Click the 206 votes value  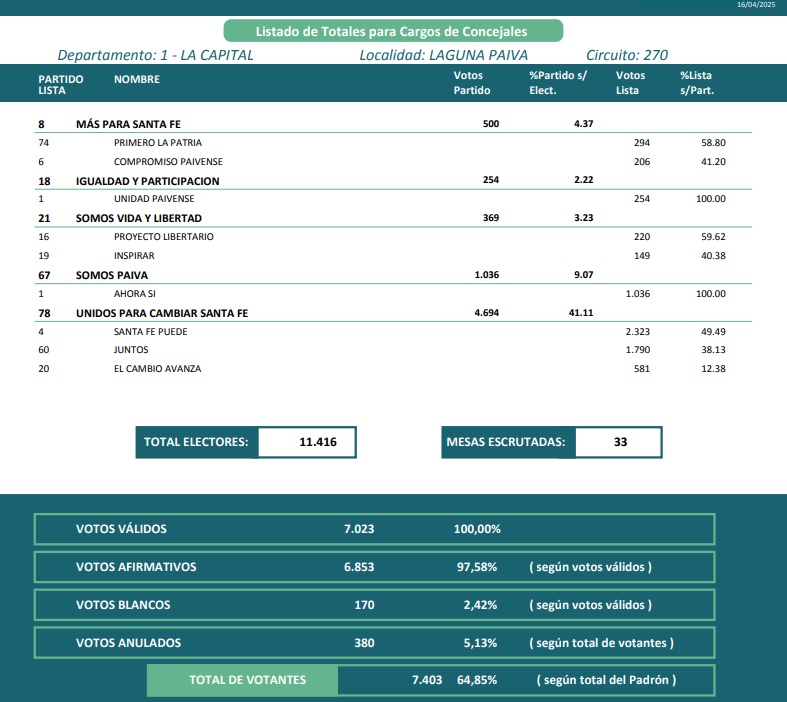tap(641, 162)
